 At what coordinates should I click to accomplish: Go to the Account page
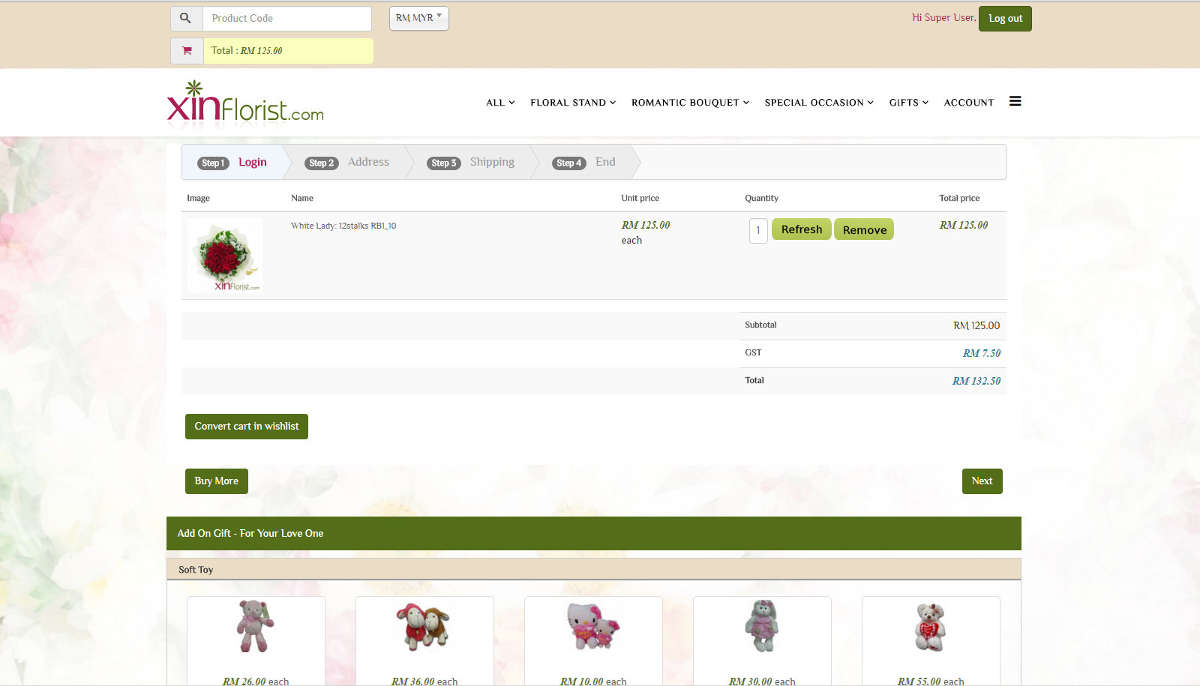coord(968,102)
